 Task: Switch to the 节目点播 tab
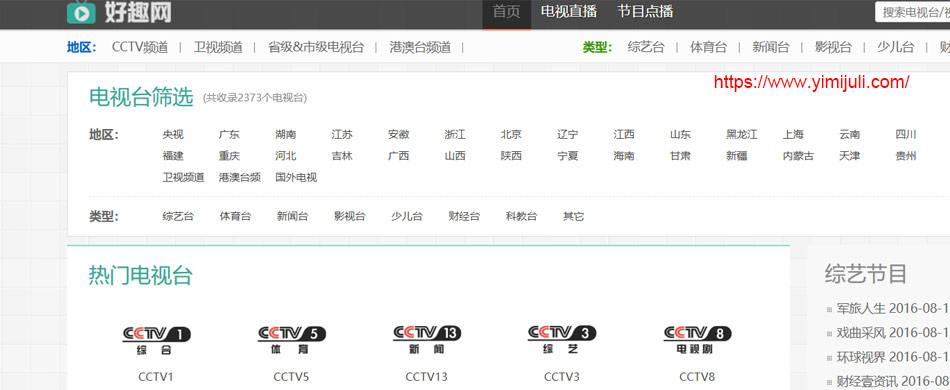pos(645,12)
